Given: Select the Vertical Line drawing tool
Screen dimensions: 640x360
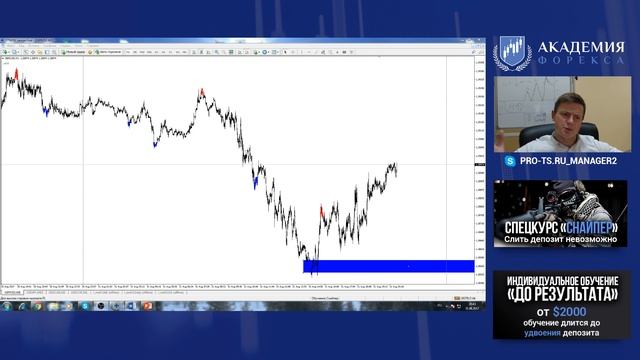Looking at the screenshot, I should 302,52.
